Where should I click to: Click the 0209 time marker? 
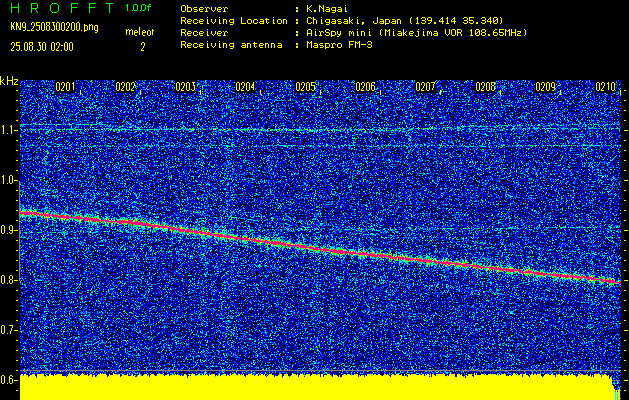coord(545,87)
